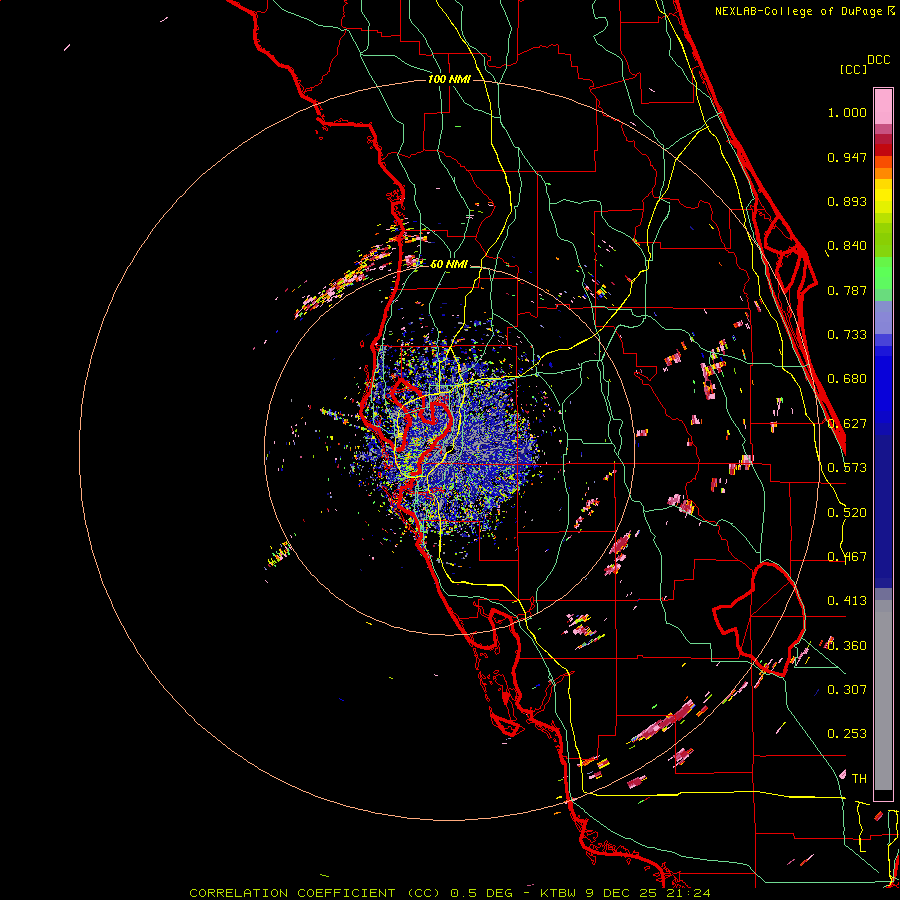Screen dimensions: 900x900
Task: Select the 0.520 scale value
Action: [847, 513]
